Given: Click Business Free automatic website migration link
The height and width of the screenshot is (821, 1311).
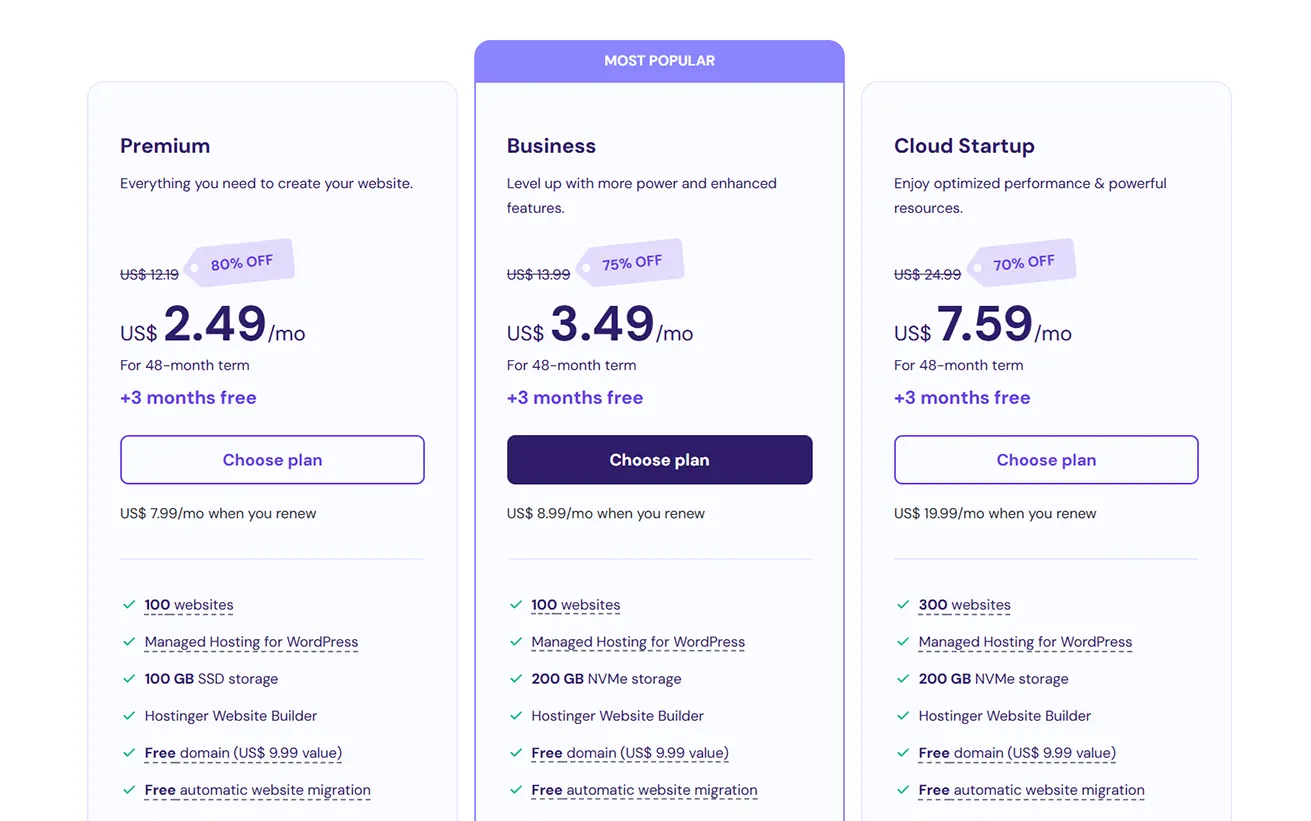Looking at the screenshot, I should 644,790.
